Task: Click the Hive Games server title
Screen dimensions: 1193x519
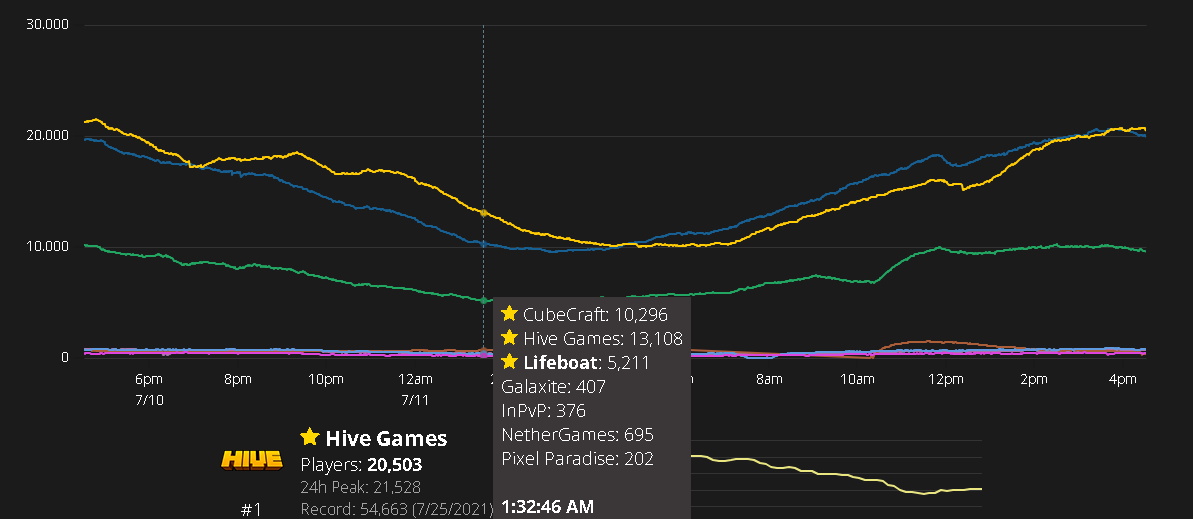Action: (386, 438)
